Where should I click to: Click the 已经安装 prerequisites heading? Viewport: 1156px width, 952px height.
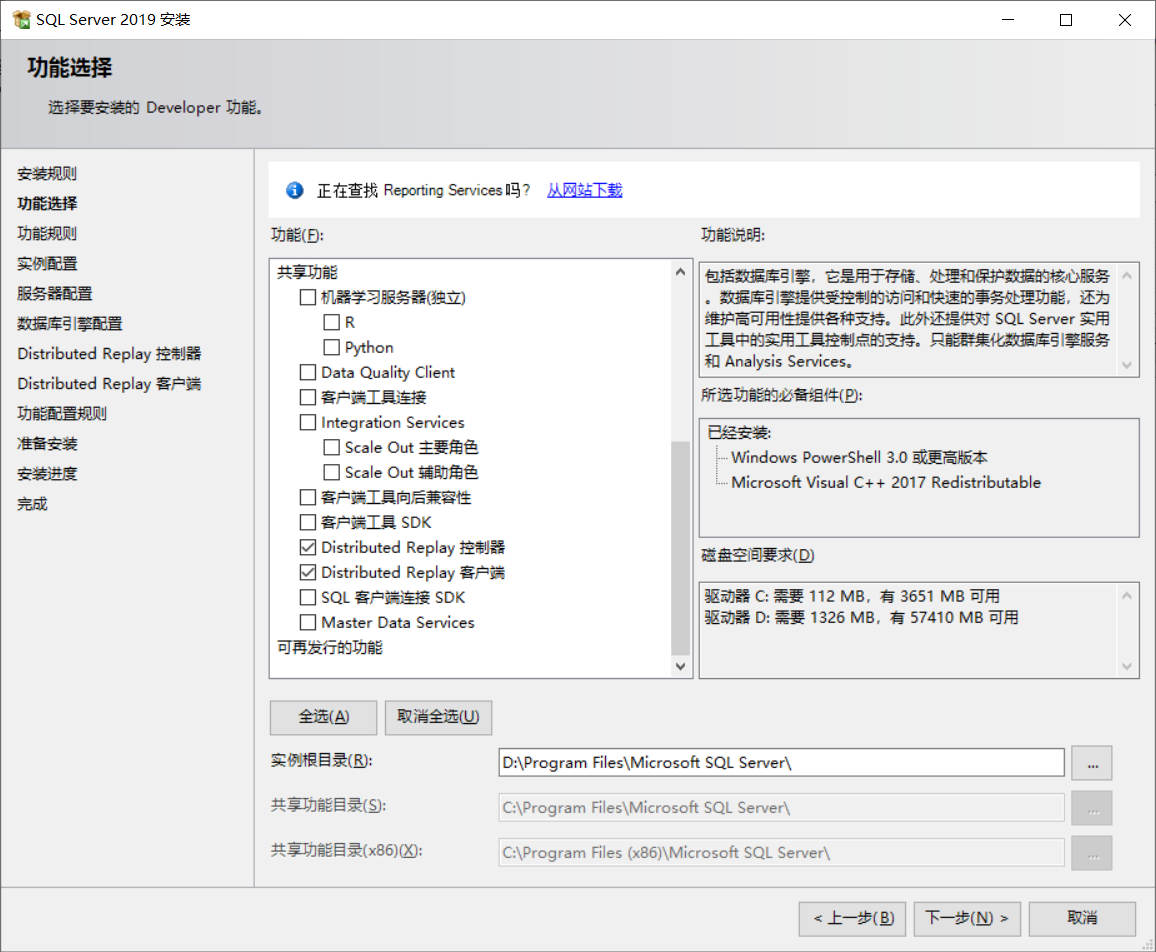coord(739,433)
